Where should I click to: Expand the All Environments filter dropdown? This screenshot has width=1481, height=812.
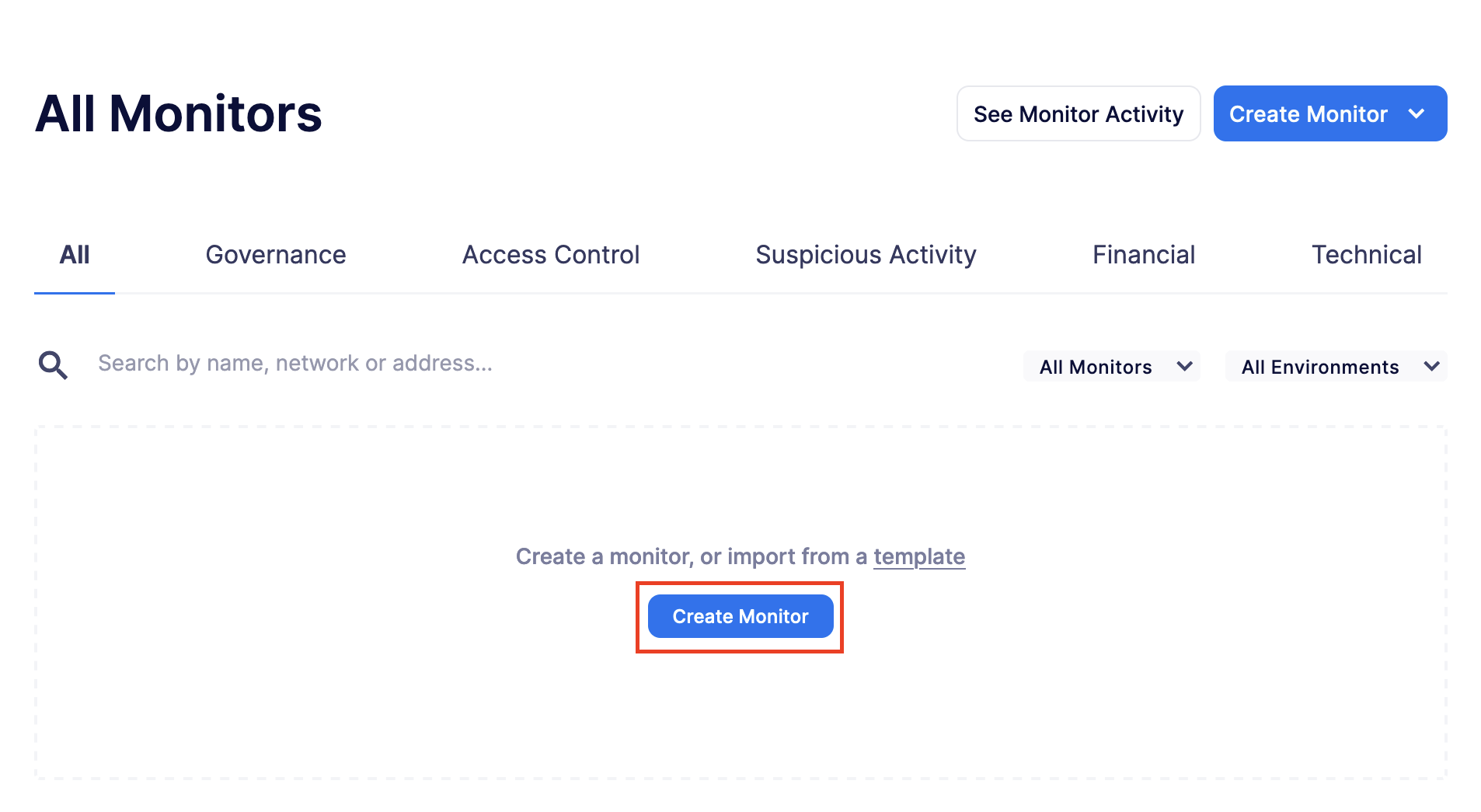click(x=1335, y=366)
